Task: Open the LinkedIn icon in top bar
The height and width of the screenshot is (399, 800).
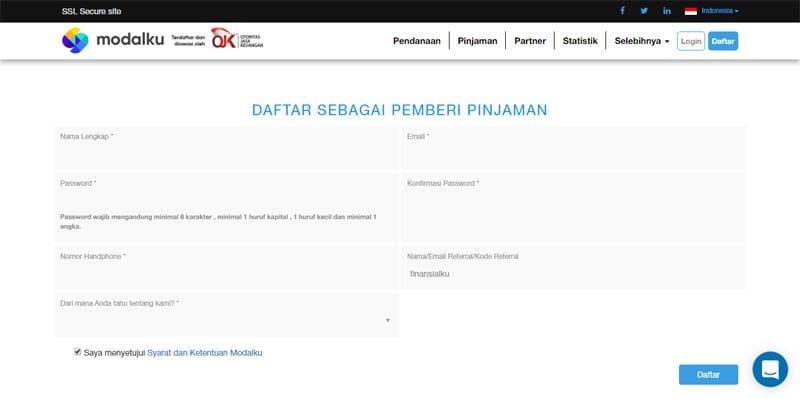Action: pos(666,11)
